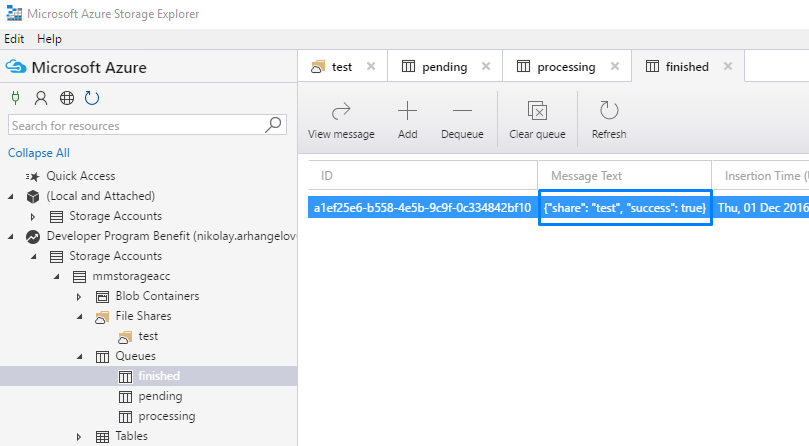Select message ID a1ef25e6 cell
Image resolution: width=809 pixels, height=446 pixels.
[422, 208]
